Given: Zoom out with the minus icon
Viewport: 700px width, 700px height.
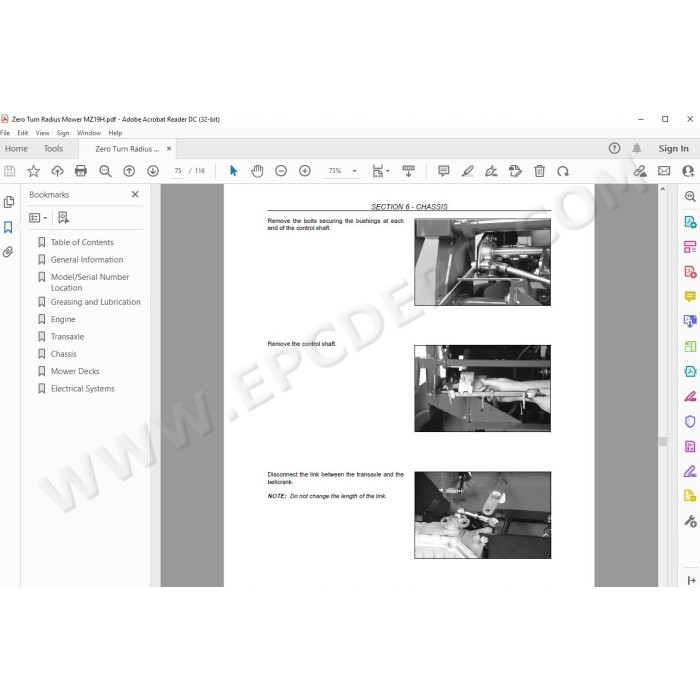Looking at the screenshot, I should click(281, 171).
